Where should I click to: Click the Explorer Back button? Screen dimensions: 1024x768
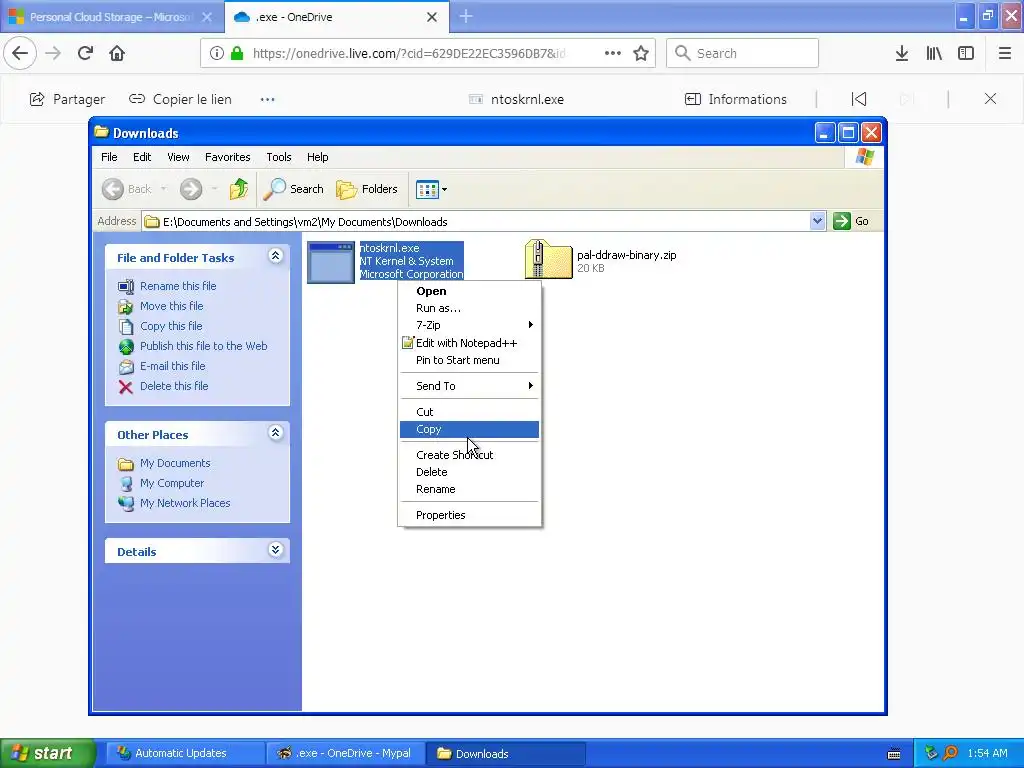tap(127, 189)
